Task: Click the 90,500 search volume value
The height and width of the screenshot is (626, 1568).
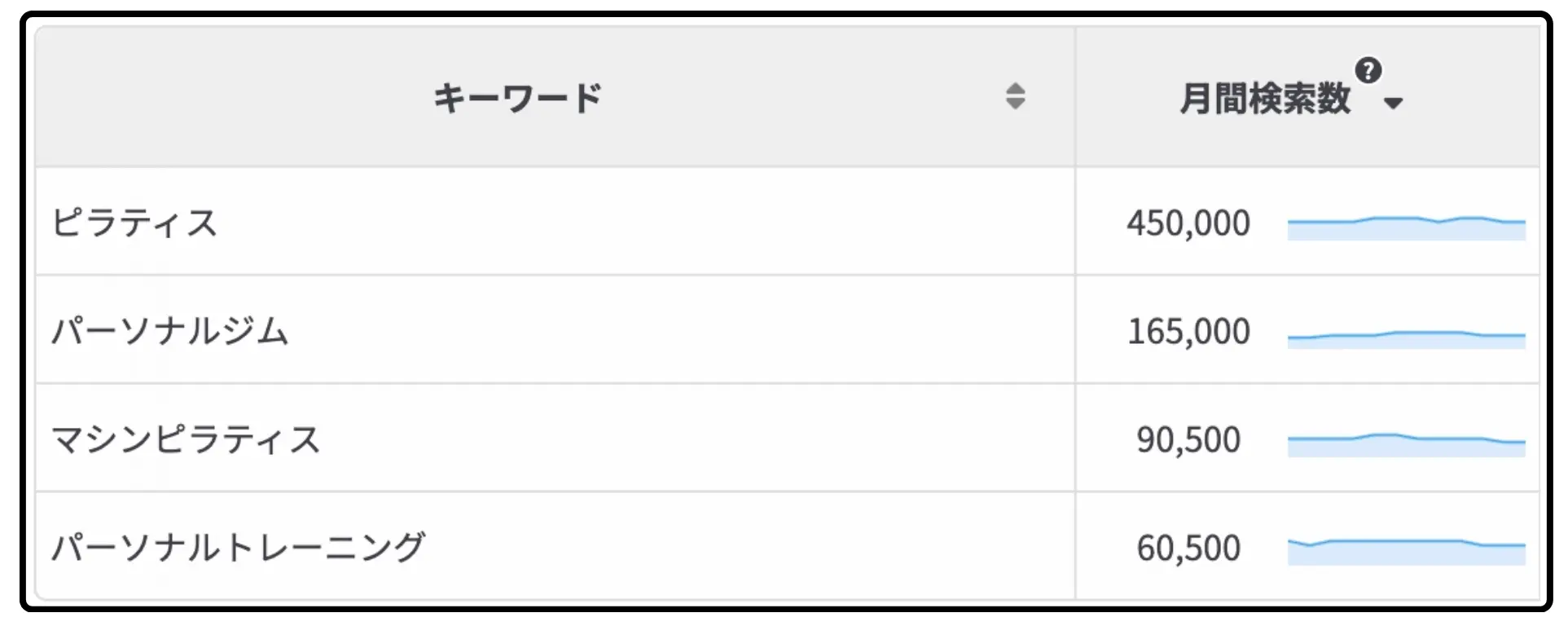Action: pos(1188,440)
